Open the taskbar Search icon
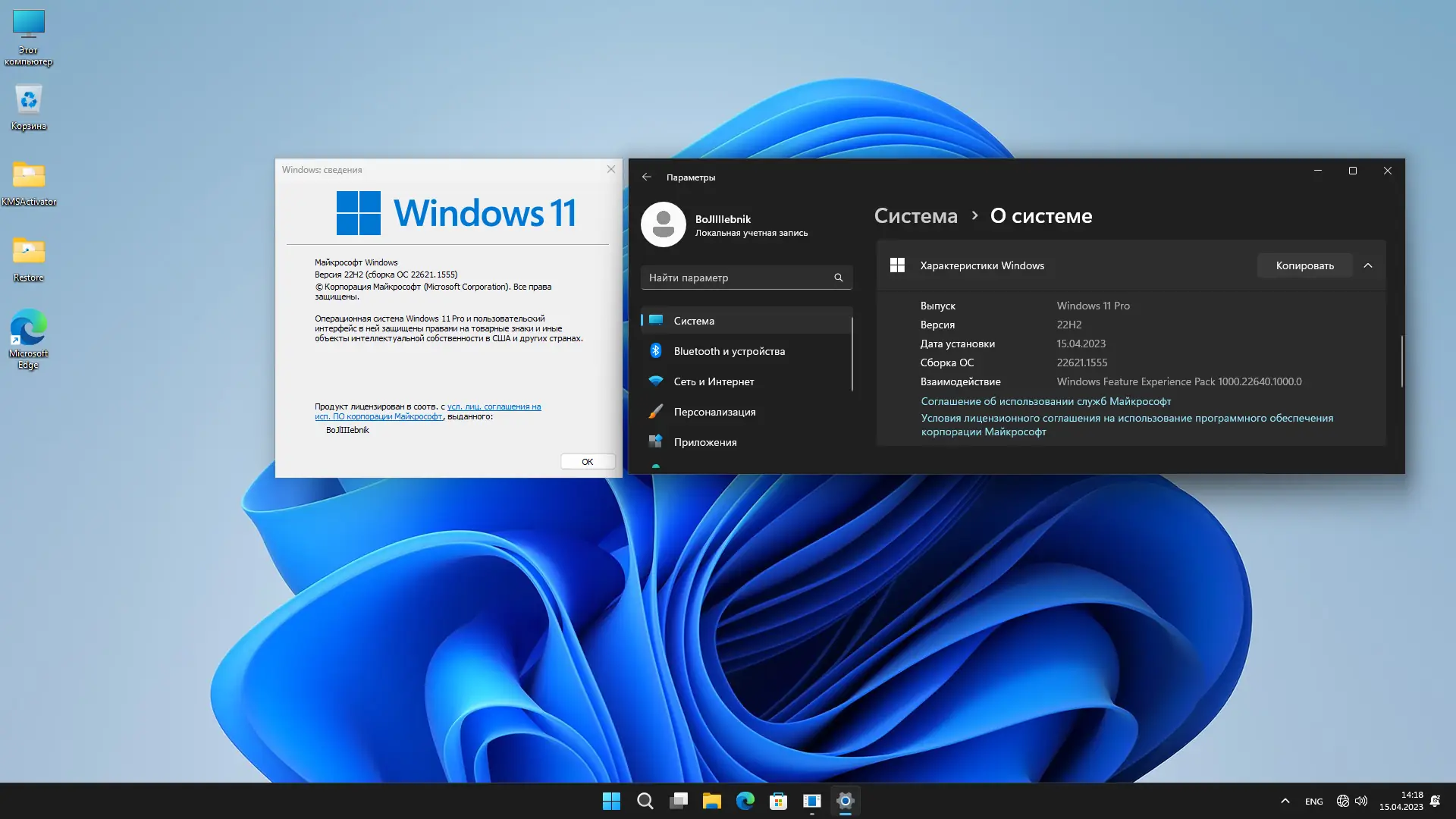The height and width of the screenshot is (819, 1456). coord(645,801)
